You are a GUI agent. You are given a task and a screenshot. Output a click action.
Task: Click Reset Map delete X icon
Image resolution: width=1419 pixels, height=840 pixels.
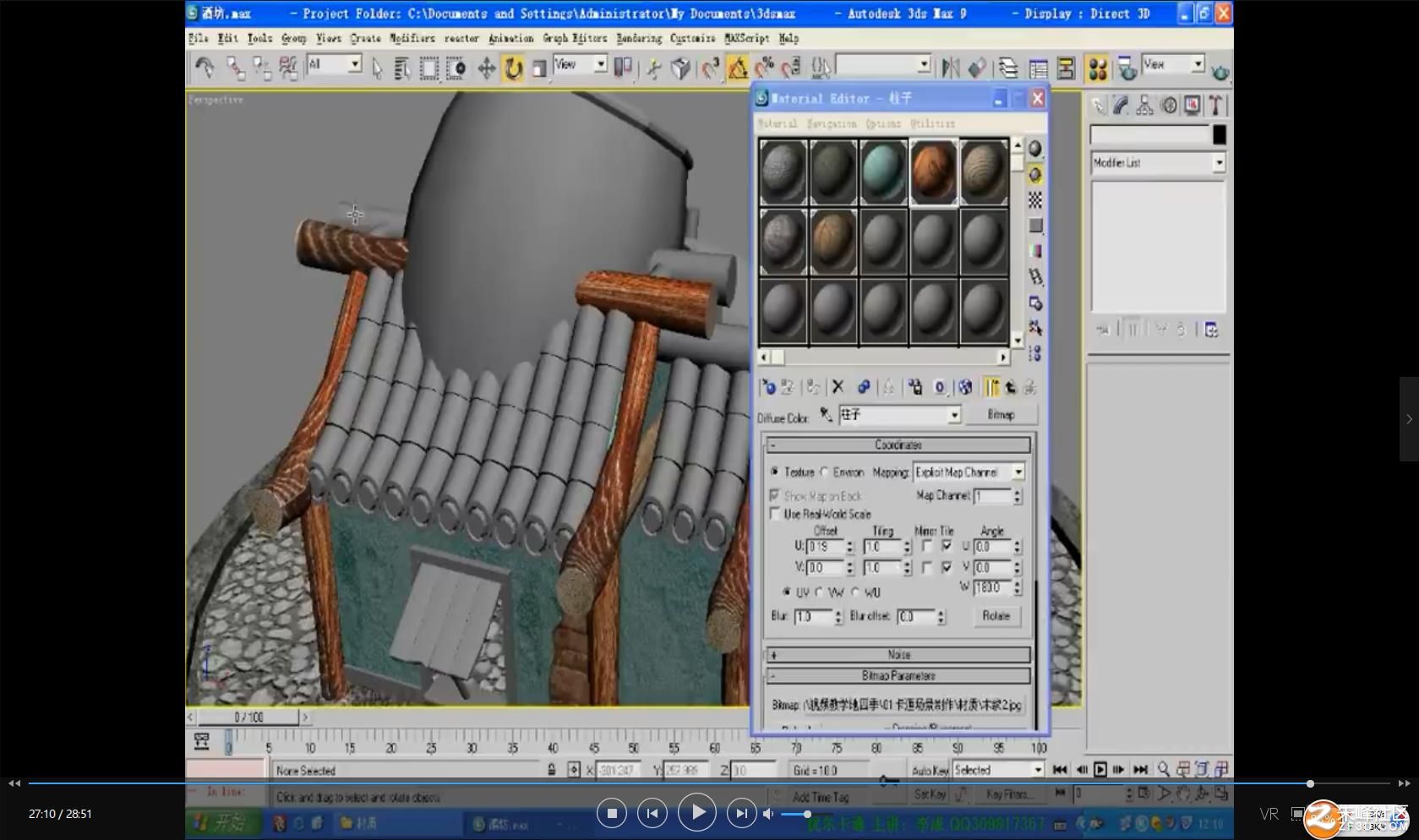click(x=838, y=387)
